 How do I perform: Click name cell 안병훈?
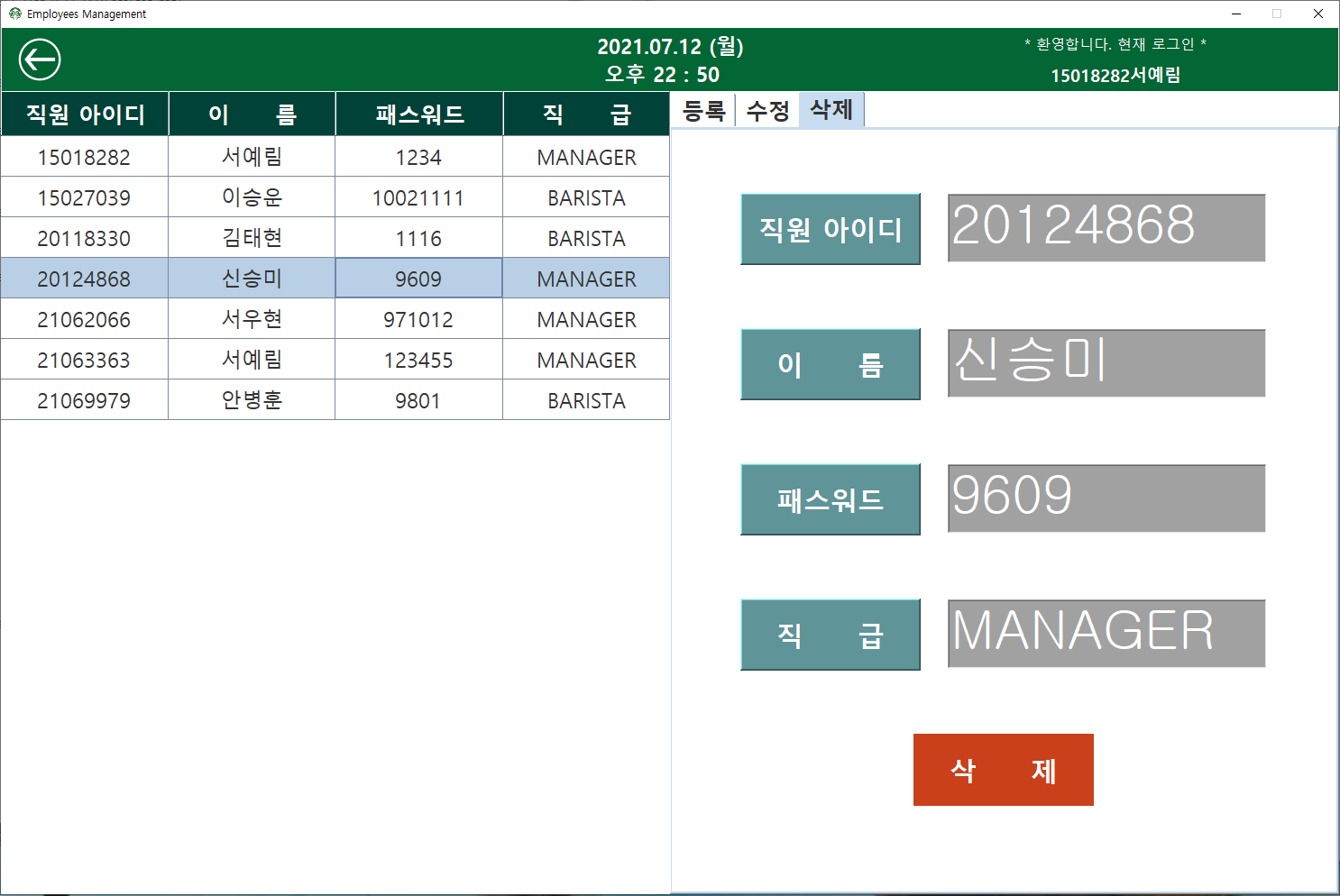point(252,400)
